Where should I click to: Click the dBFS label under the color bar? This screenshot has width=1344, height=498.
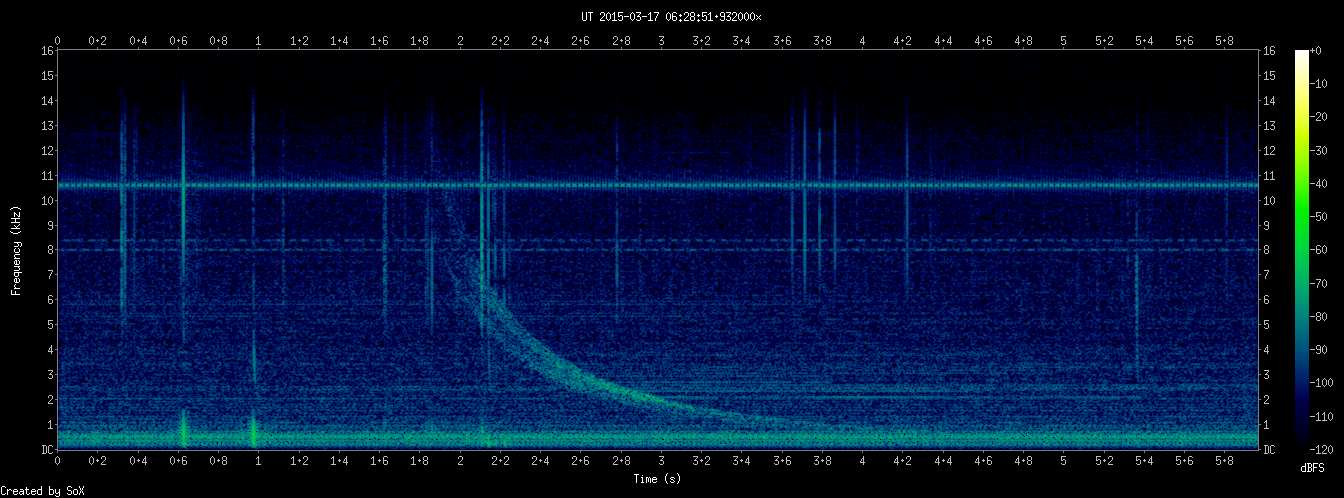click(1313, 468)
